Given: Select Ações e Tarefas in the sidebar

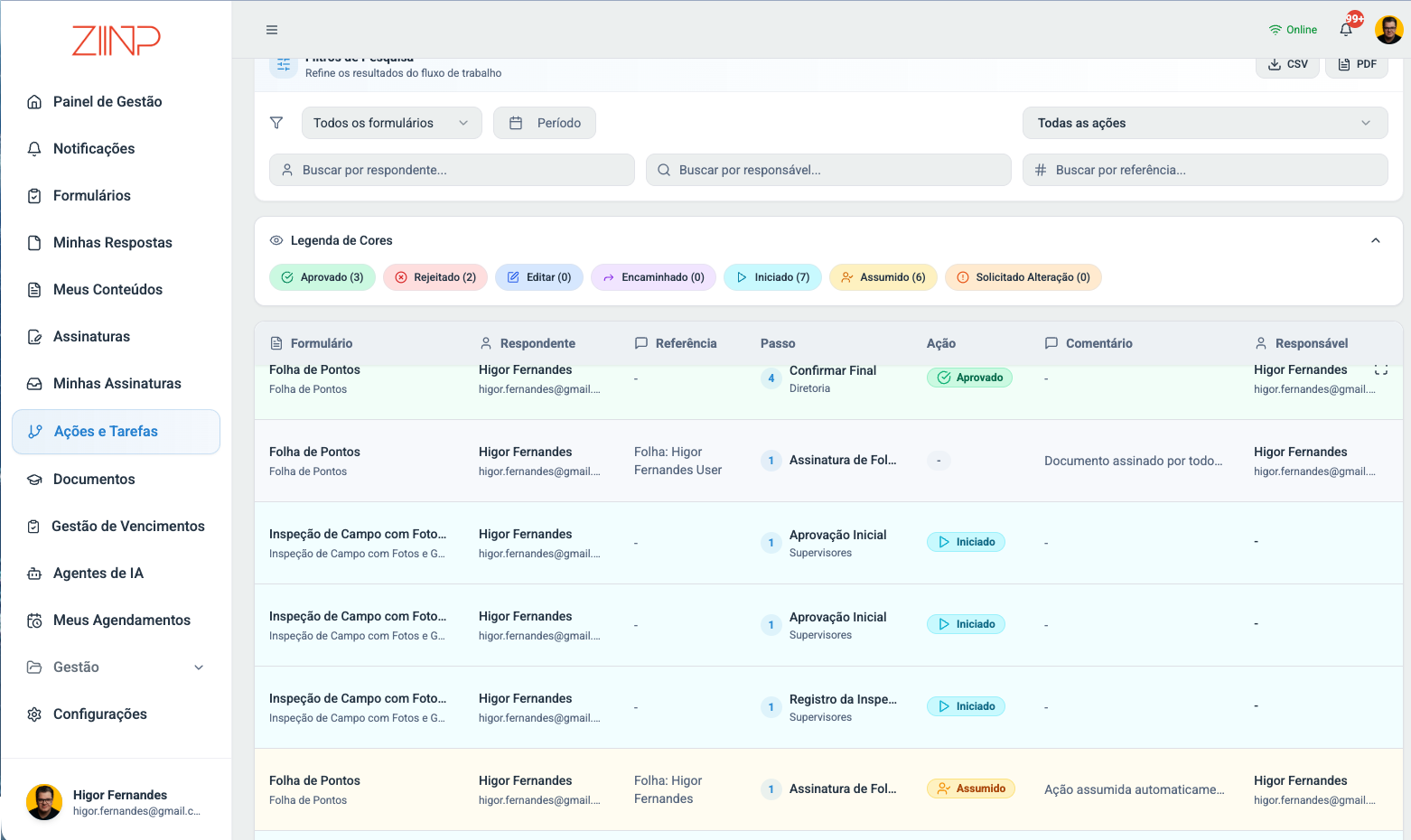Looking at the screenshot, I should coord(116,432).
